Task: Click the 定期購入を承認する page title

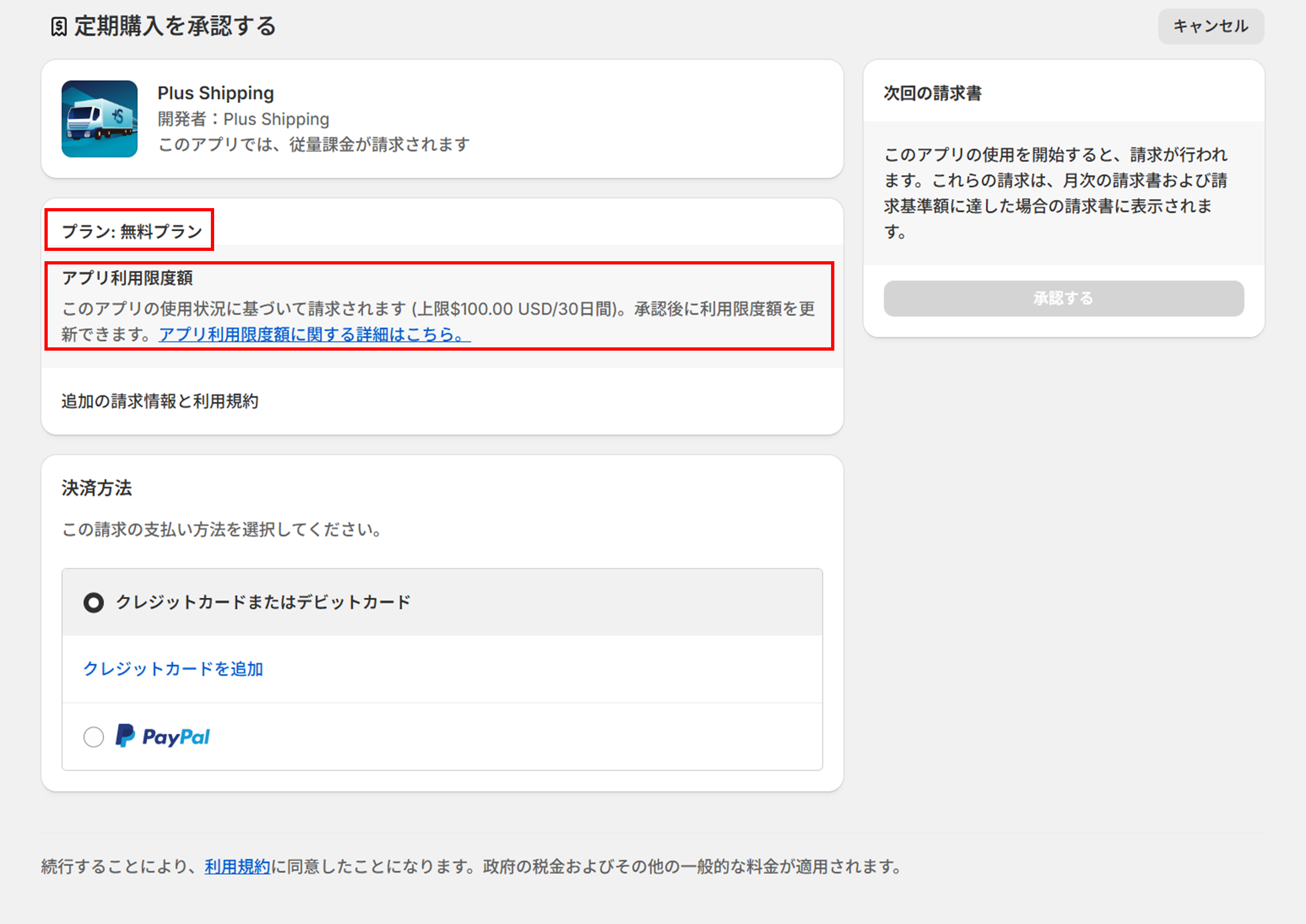Action: [x=175, y=27]
